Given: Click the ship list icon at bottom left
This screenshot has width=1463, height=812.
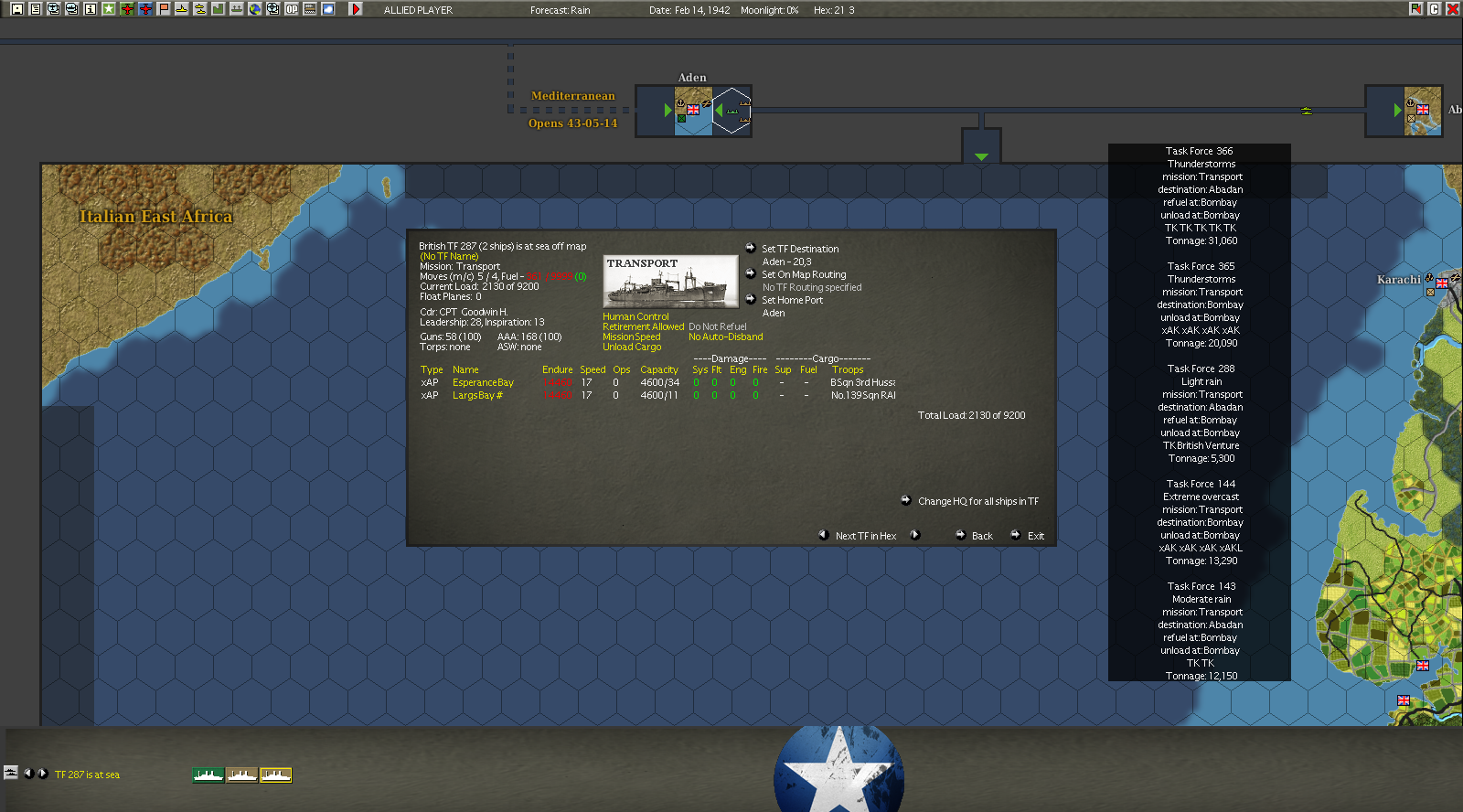Looking at the screenshot, I should click(11, 773).
